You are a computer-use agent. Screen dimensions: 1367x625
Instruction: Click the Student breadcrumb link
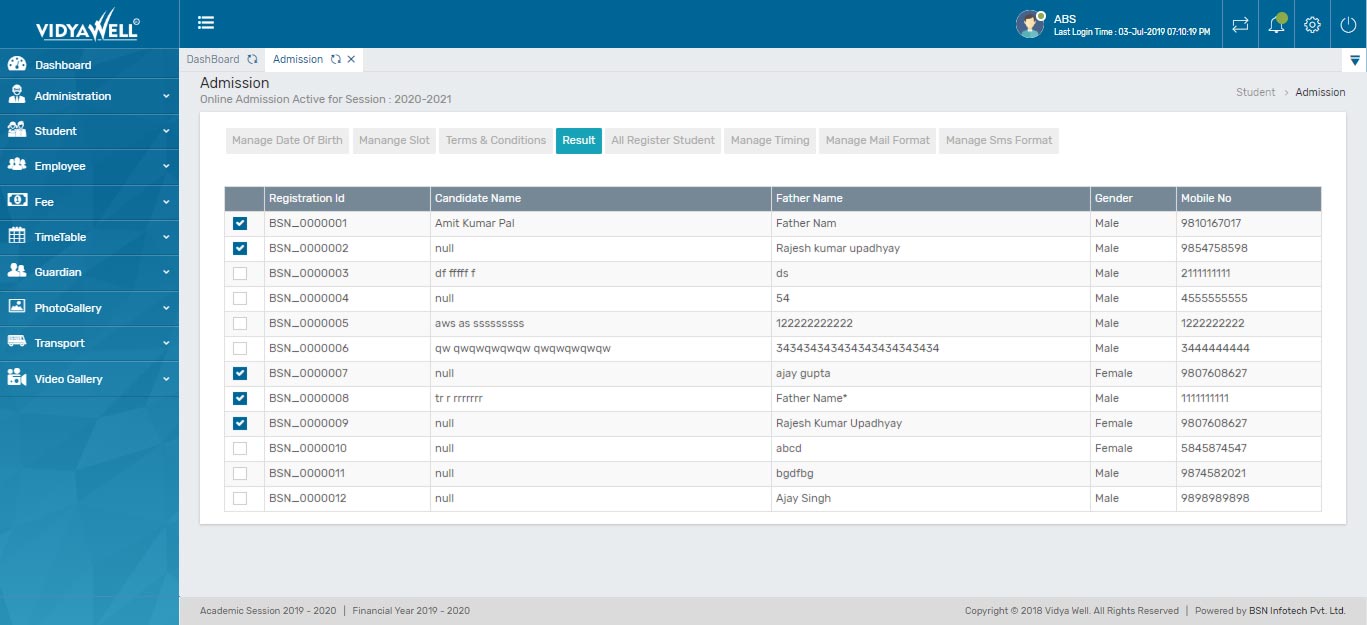pos(1255,92)
